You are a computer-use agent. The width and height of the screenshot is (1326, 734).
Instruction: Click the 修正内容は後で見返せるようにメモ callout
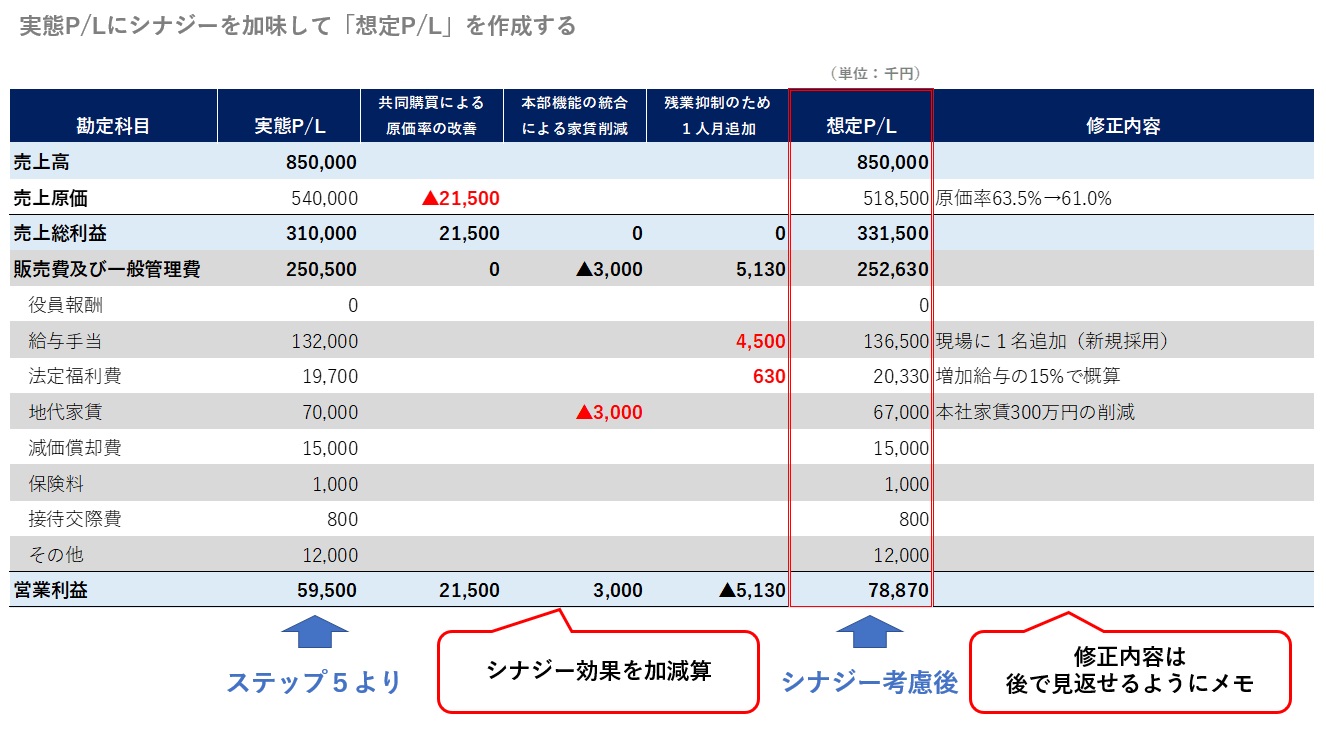click(1129, 671)
